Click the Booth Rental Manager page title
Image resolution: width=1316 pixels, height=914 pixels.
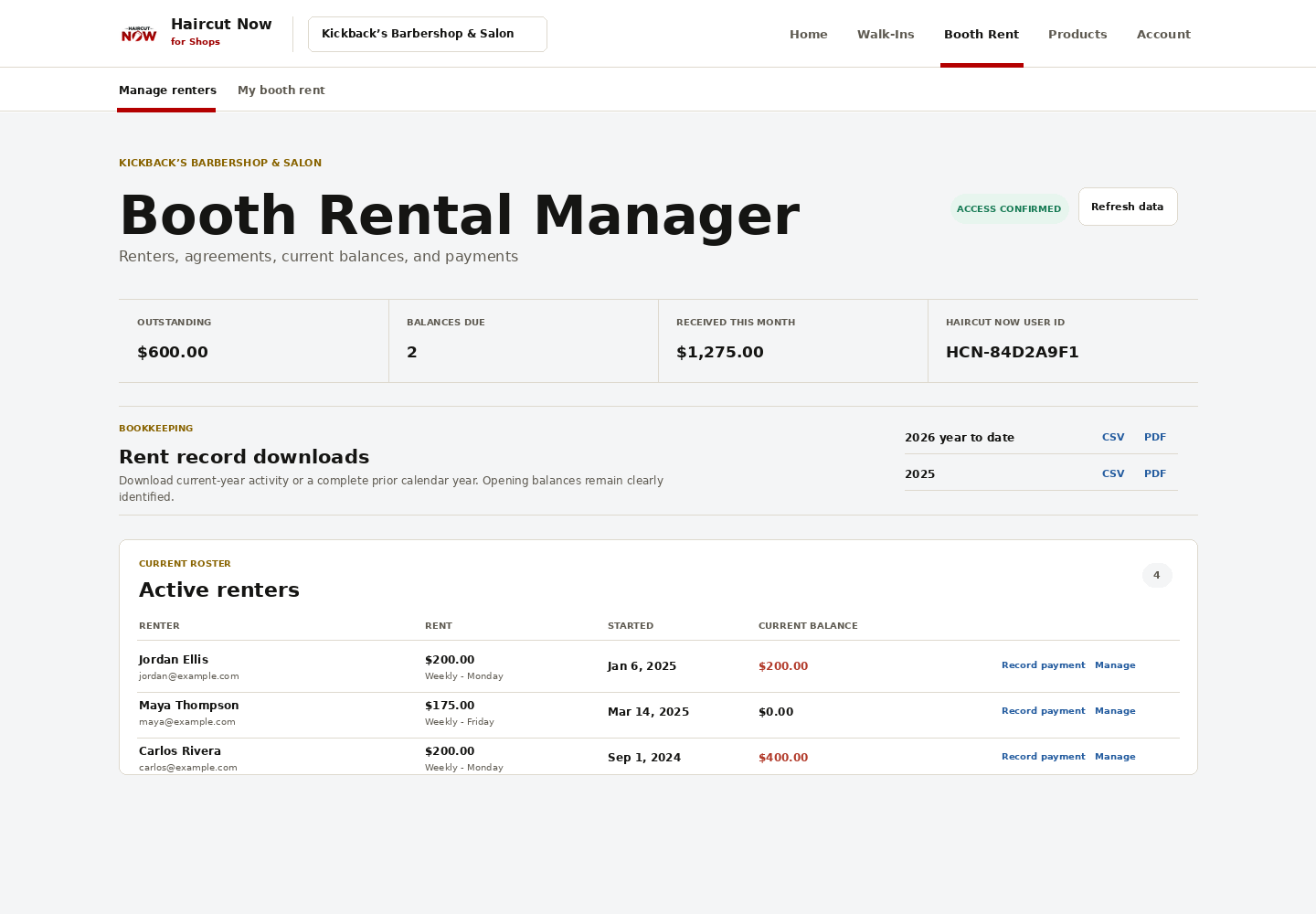(x=460, y=216)
